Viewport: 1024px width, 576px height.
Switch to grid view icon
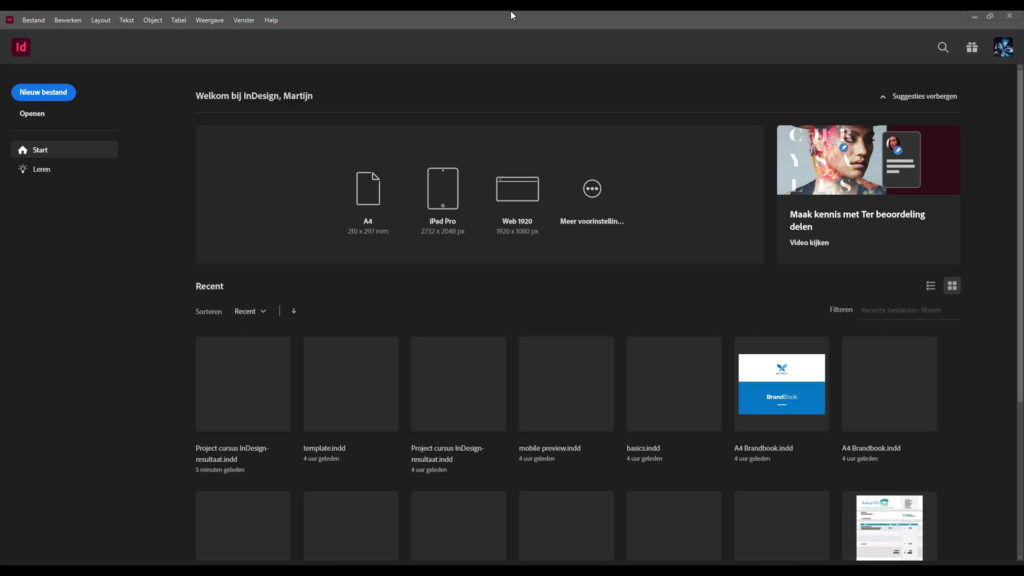pyautogui.click(x=952, y=285)
